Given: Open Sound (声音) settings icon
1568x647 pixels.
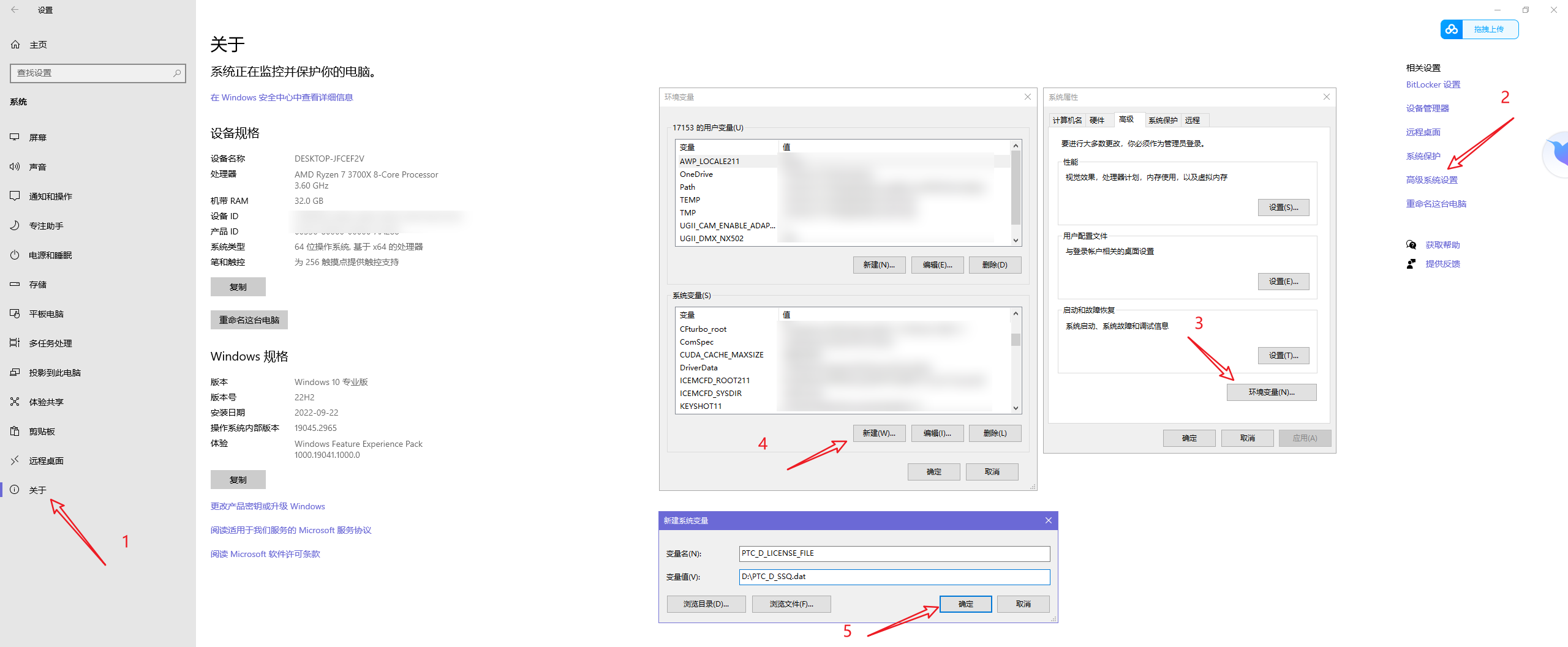Looking at the screenshot, I should coord(15,167).
